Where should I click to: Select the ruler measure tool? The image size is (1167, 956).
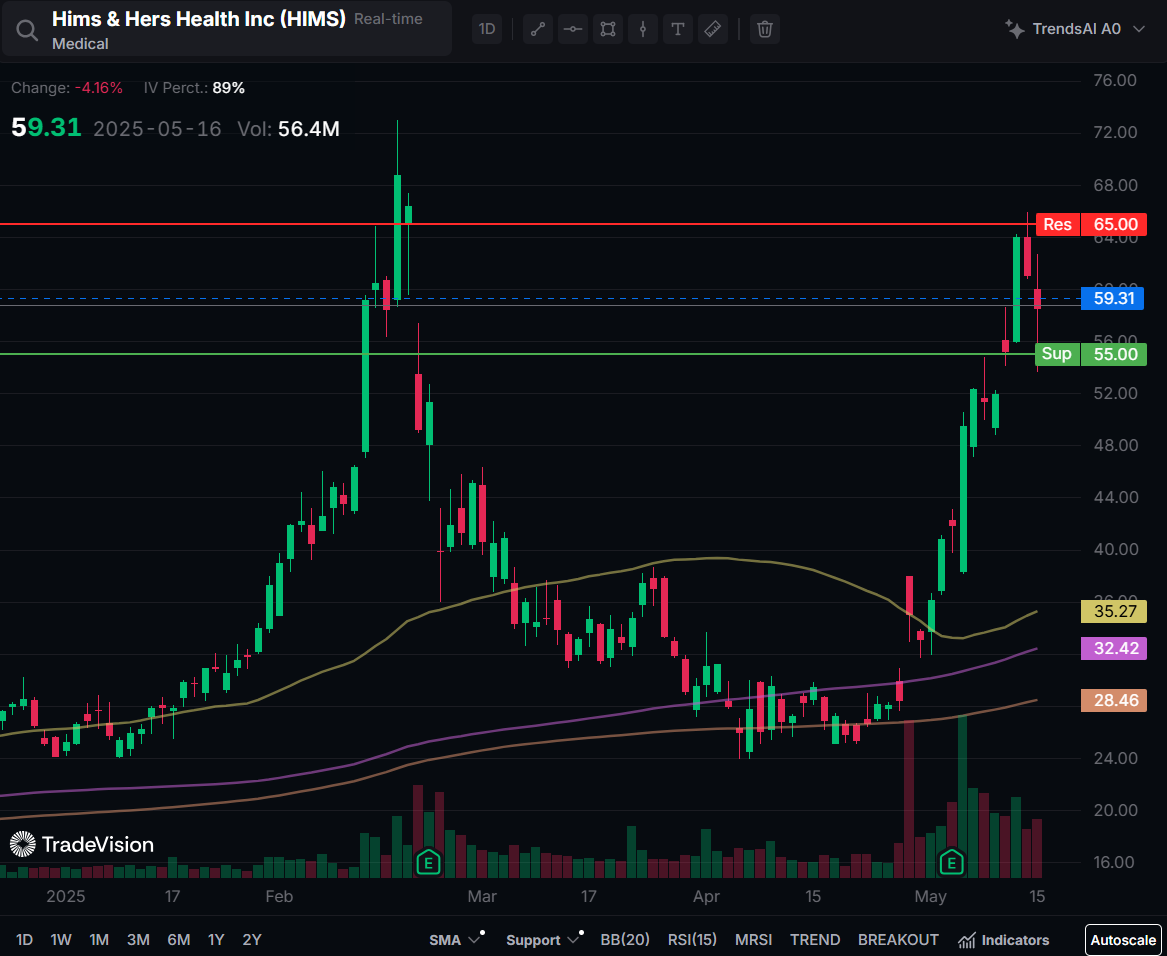click(712, 29)
